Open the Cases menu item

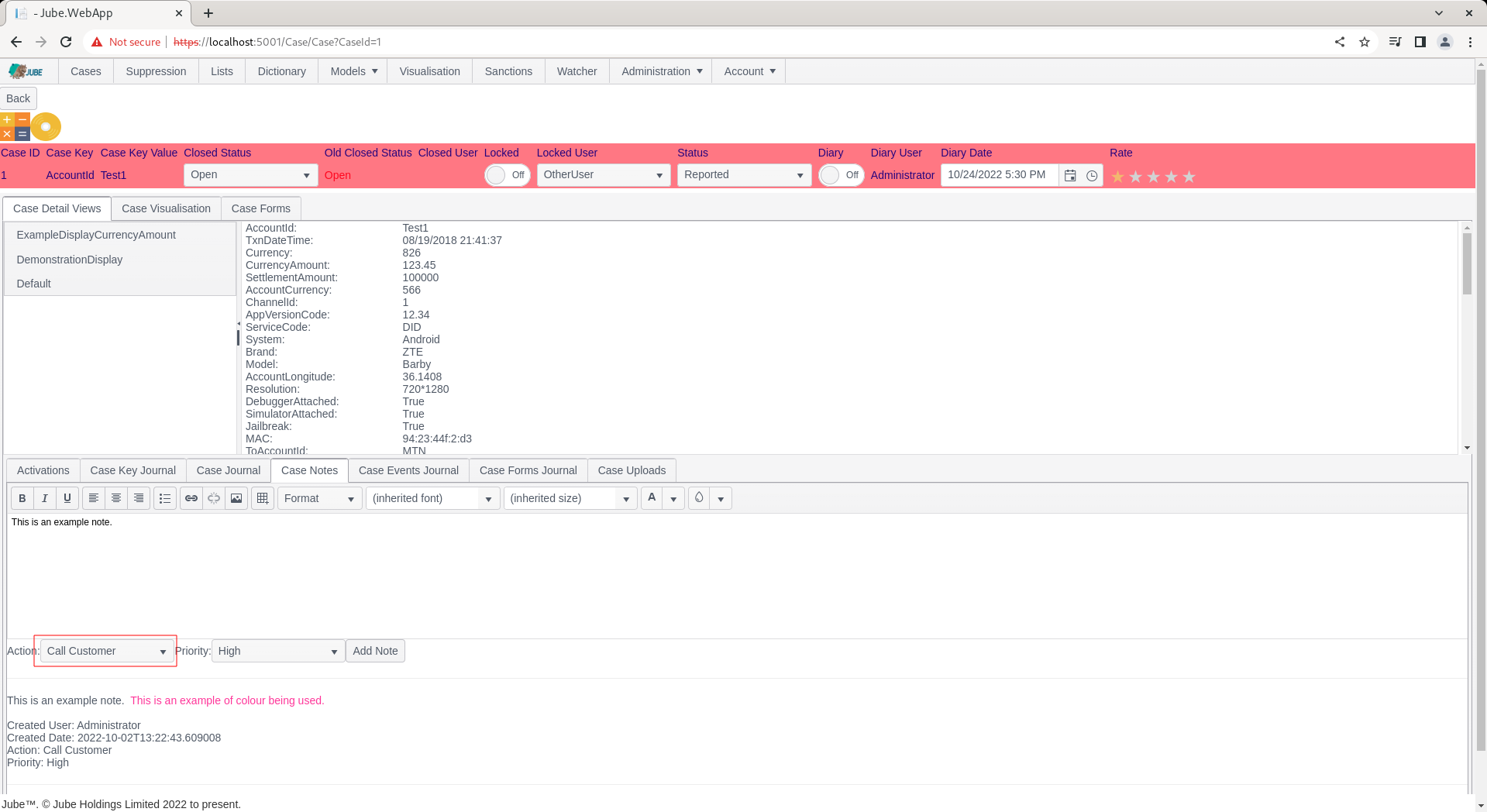point(86,71)
